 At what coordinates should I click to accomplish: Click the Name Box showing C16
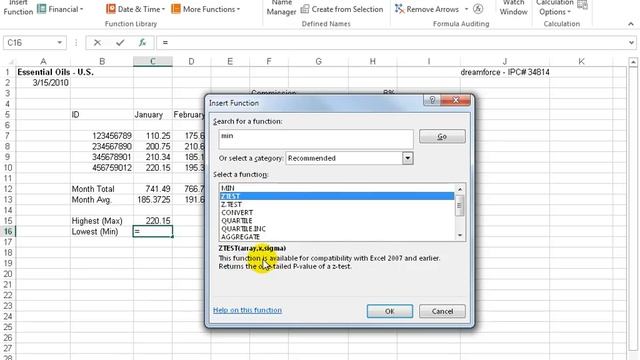(29, 43)
